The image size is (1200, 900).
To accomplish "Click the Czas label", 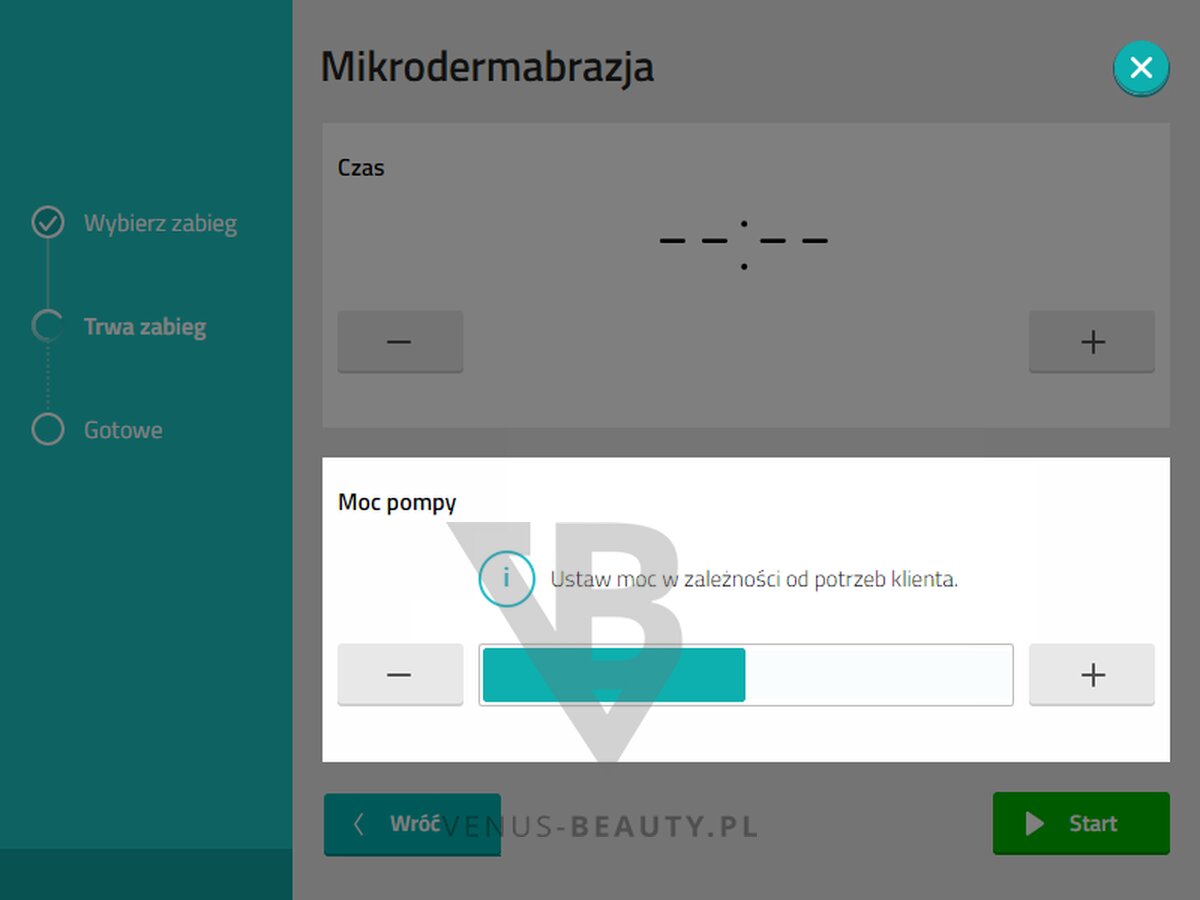I will [x=361, y=167].
